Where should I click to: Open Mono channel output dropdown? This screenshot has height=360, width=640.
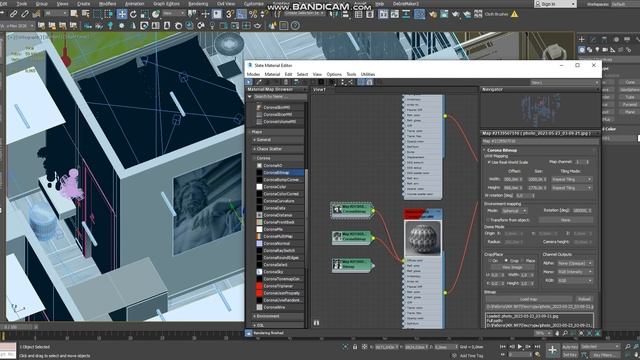click(x=575, y=272)
